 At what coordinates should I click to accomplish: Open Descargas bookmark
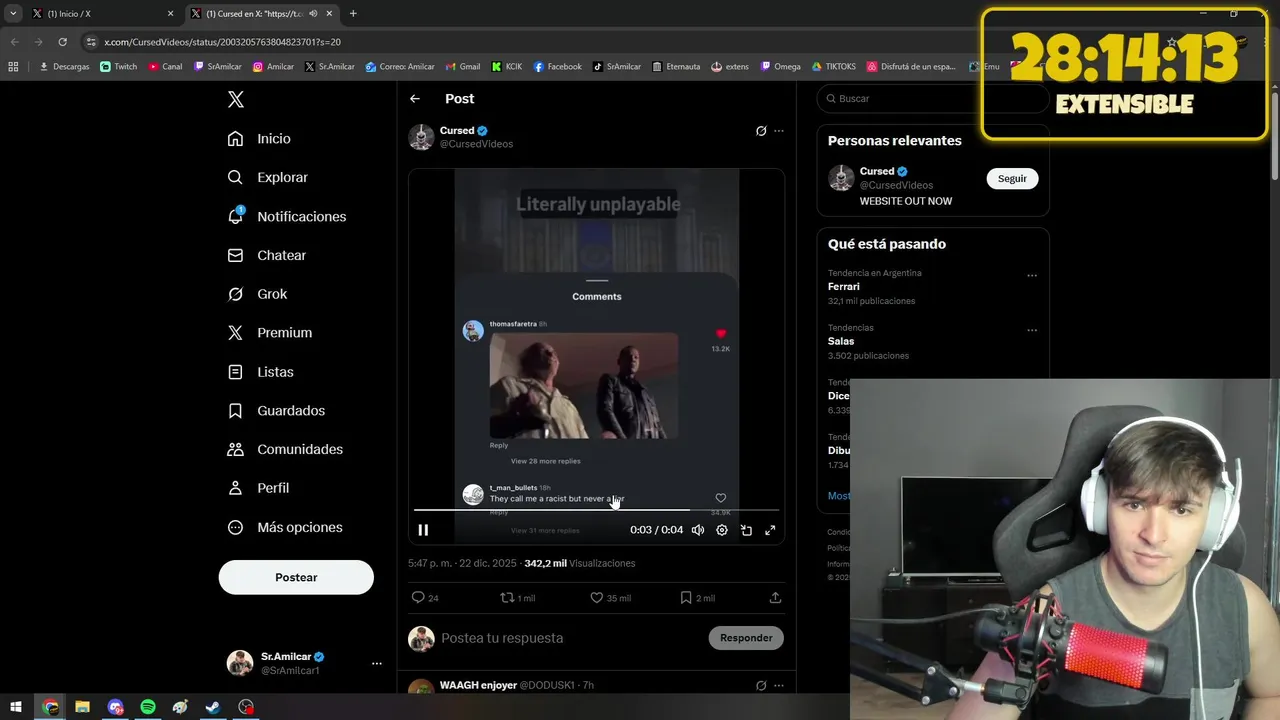pos(64,67)
